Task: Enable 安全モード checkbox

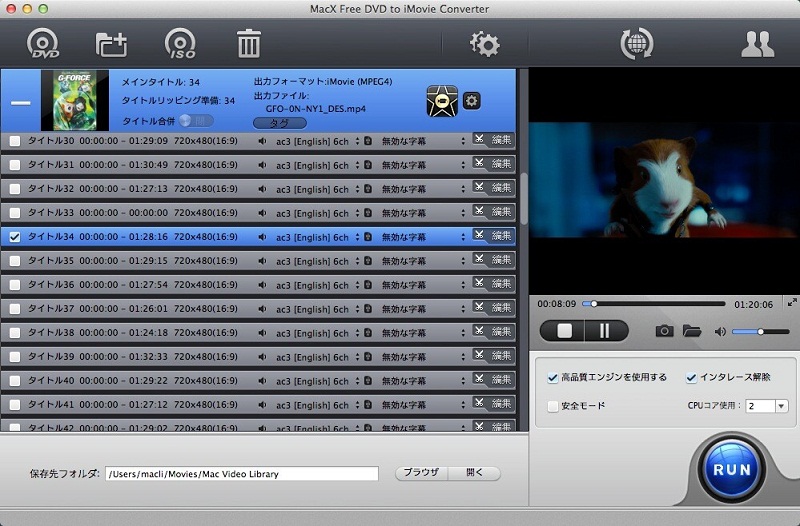Action: (x=553, y=406)
